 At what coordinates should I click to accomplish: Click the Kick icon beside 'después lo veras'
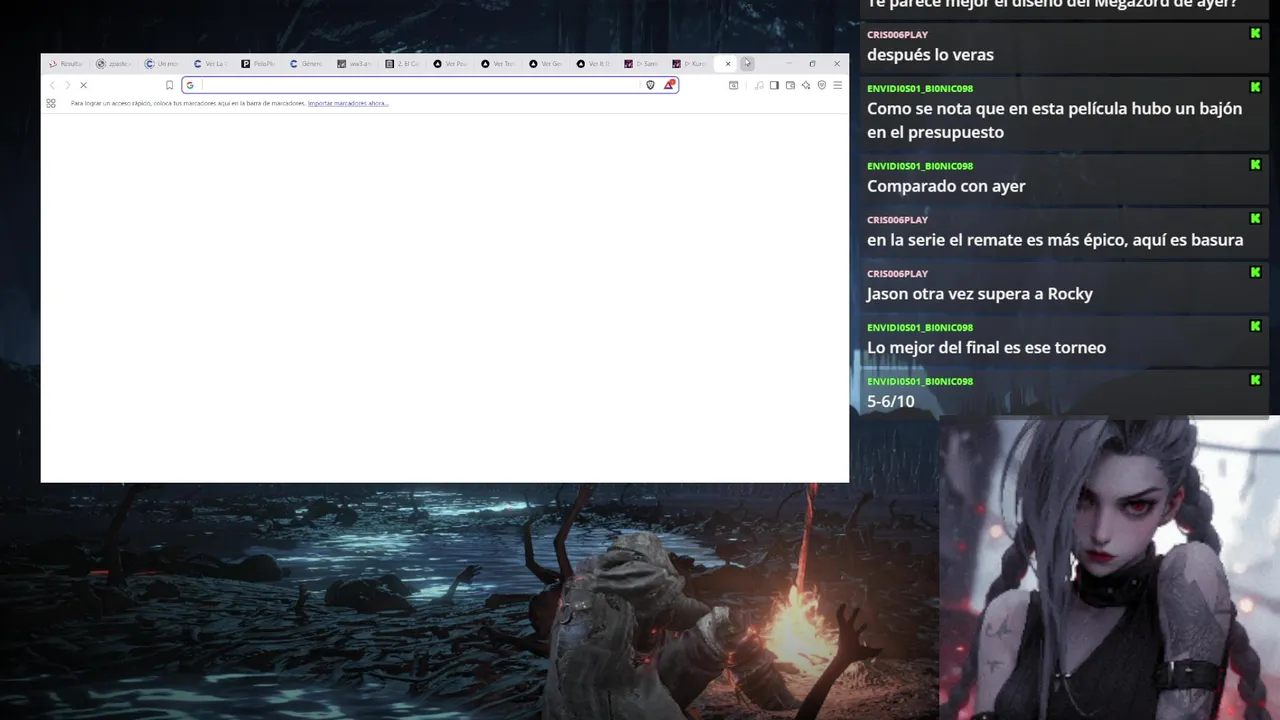(x=1255, y=34)
